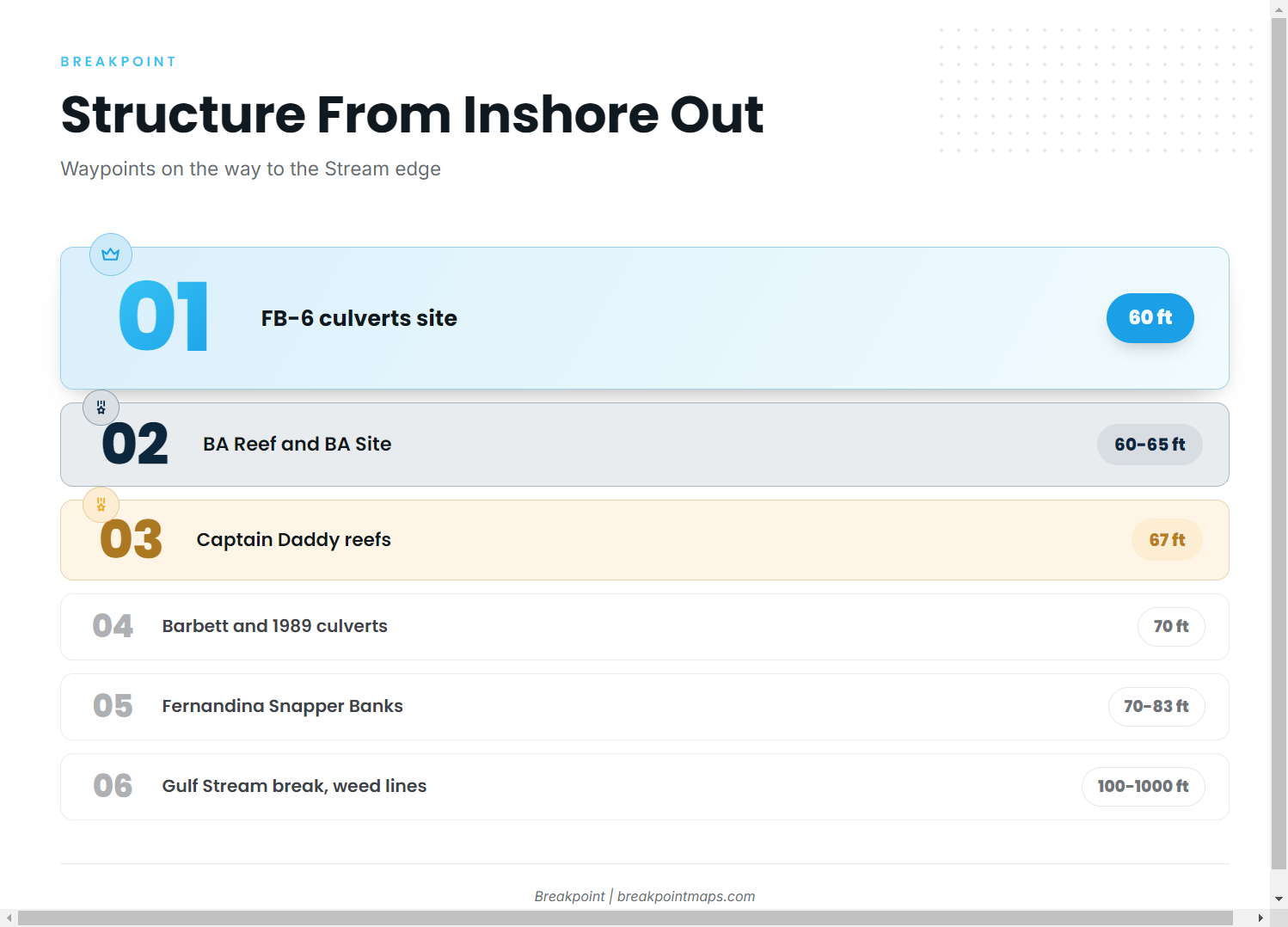Click the horizontal scrollbar right arrow

tap(1260, 918)
